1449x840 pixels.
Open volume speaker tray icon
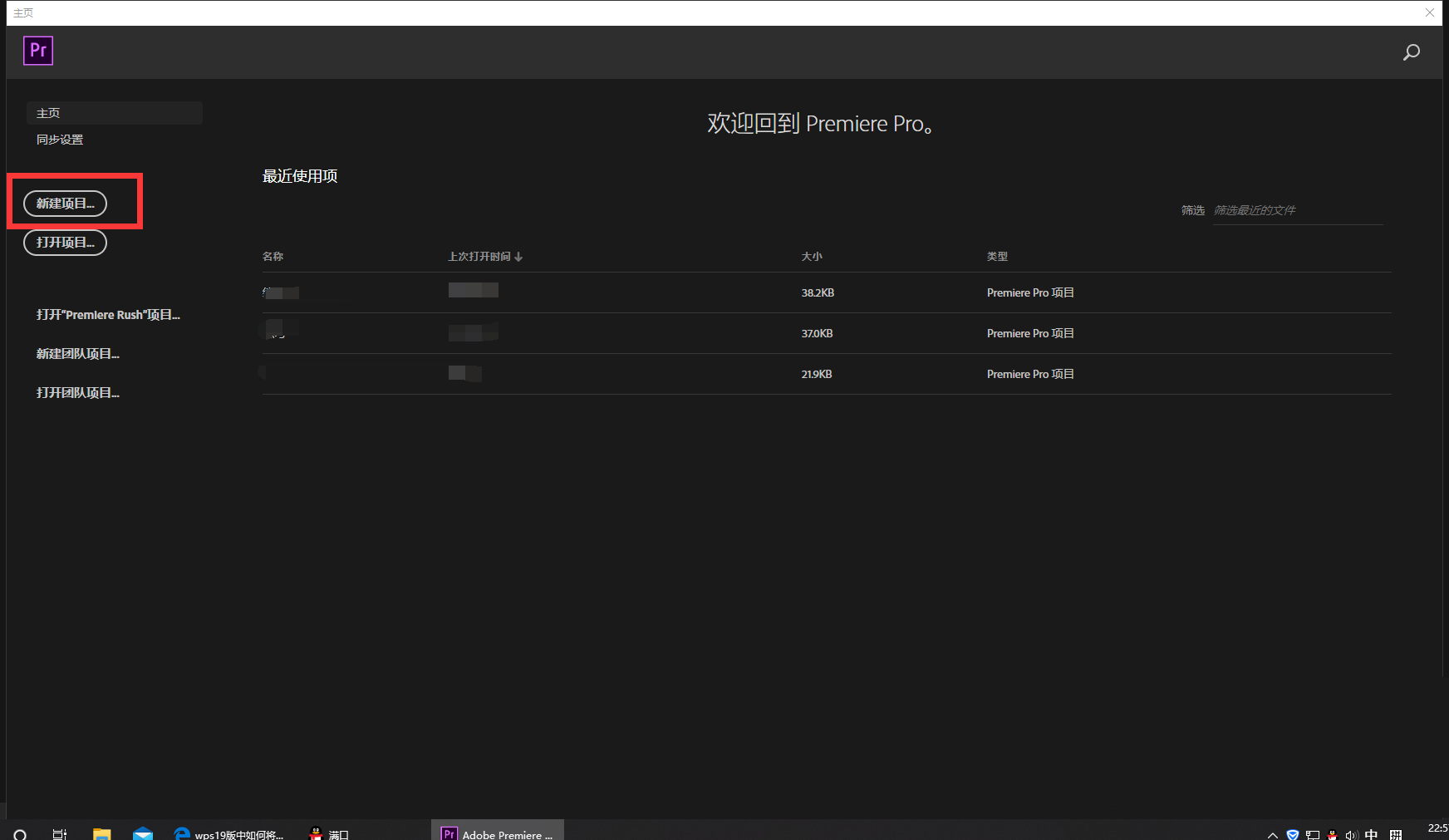point(1352,835)
